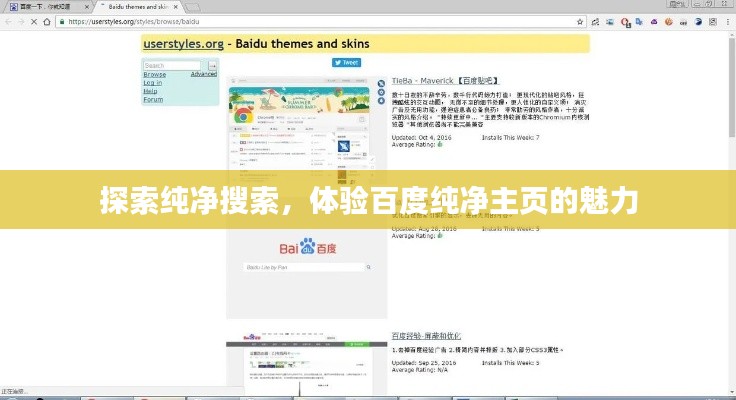Click the 'Updated: Sep 25, 2016' text
The width and height of the screenshot is (736, 400).
(424, 363)
